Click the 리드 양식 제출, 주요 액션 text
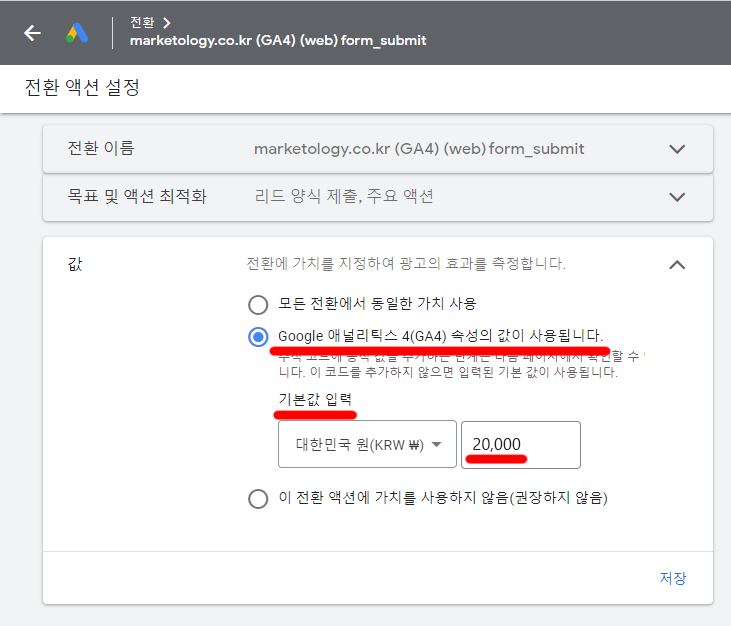 (x=344, y=196)
